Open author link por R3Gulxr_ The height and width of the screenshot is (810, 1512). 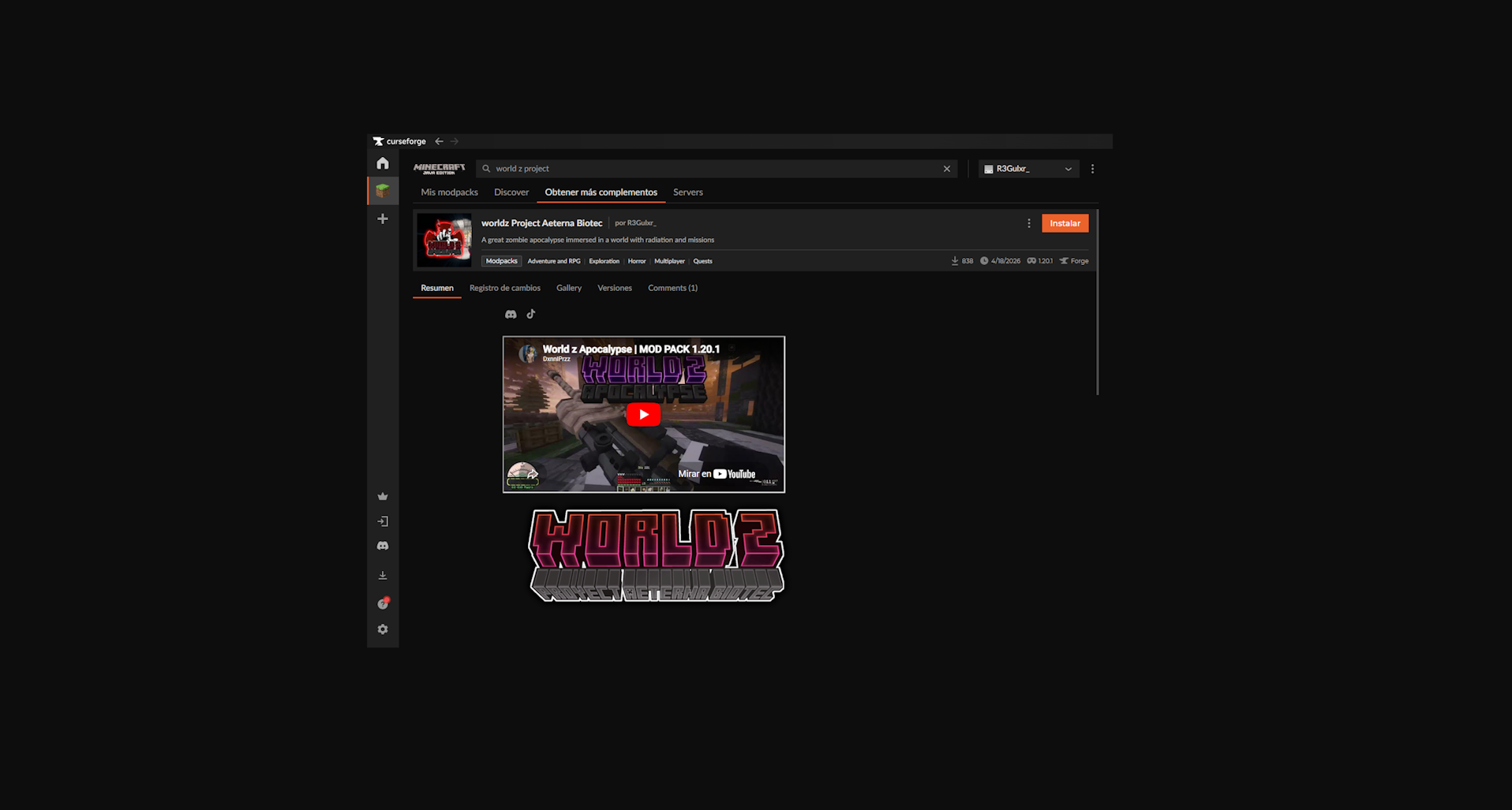pyautogui.click(x=635, y=223)
